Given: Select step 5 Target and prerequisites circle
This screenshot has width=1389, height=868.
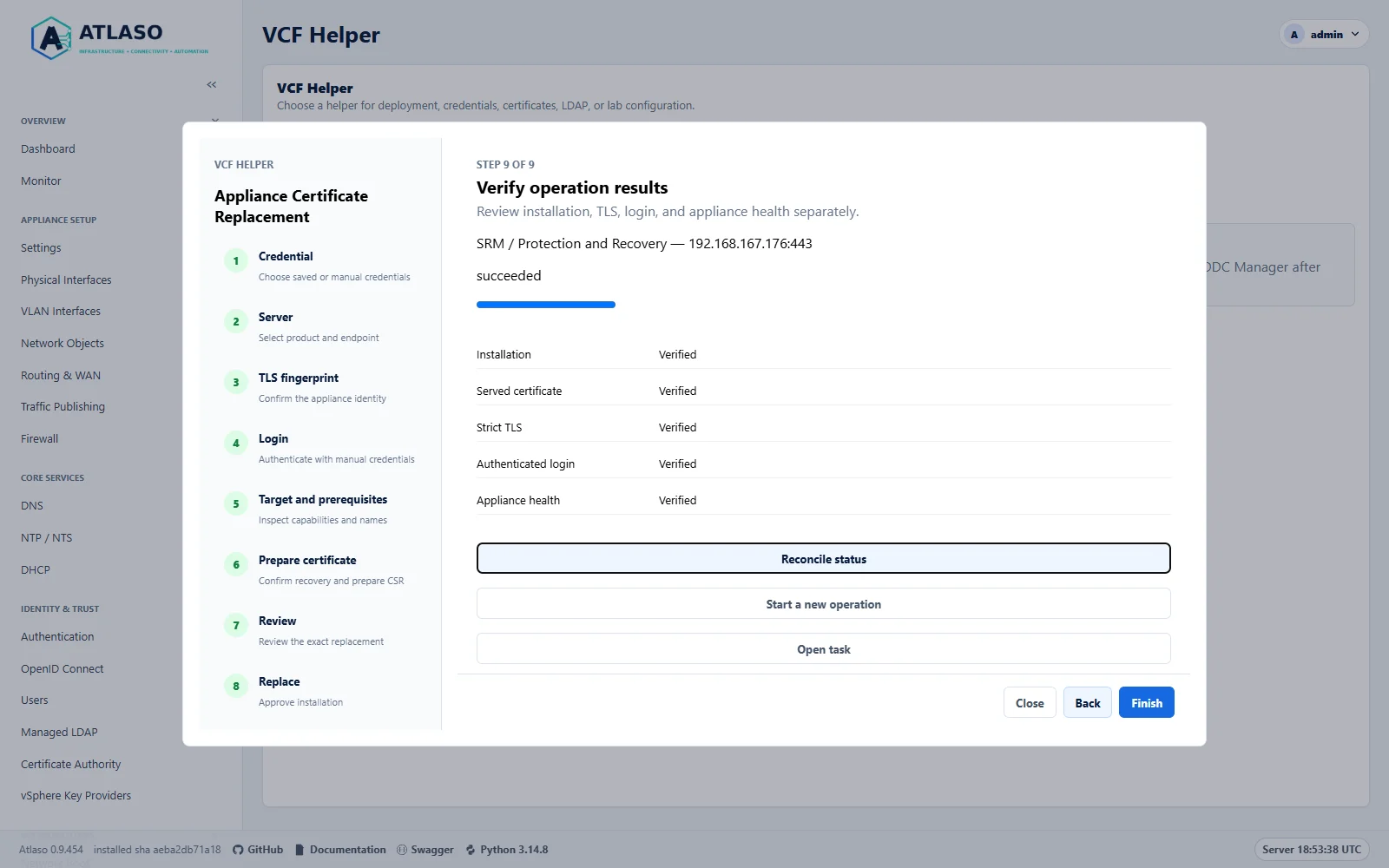Looking at the screenshot, I should click(x=235, y=503).
